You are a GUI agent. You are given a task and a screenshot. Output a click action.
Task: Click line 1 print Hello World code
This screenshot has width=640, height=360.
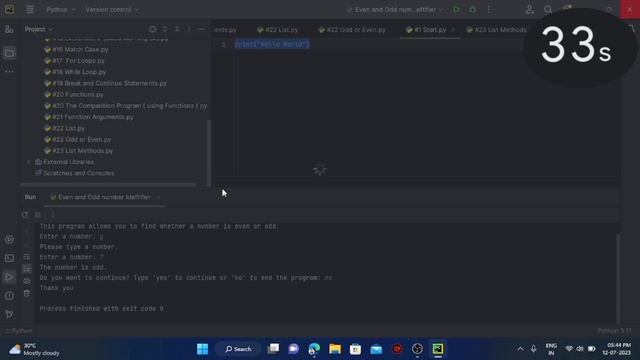tap(272, 44)
